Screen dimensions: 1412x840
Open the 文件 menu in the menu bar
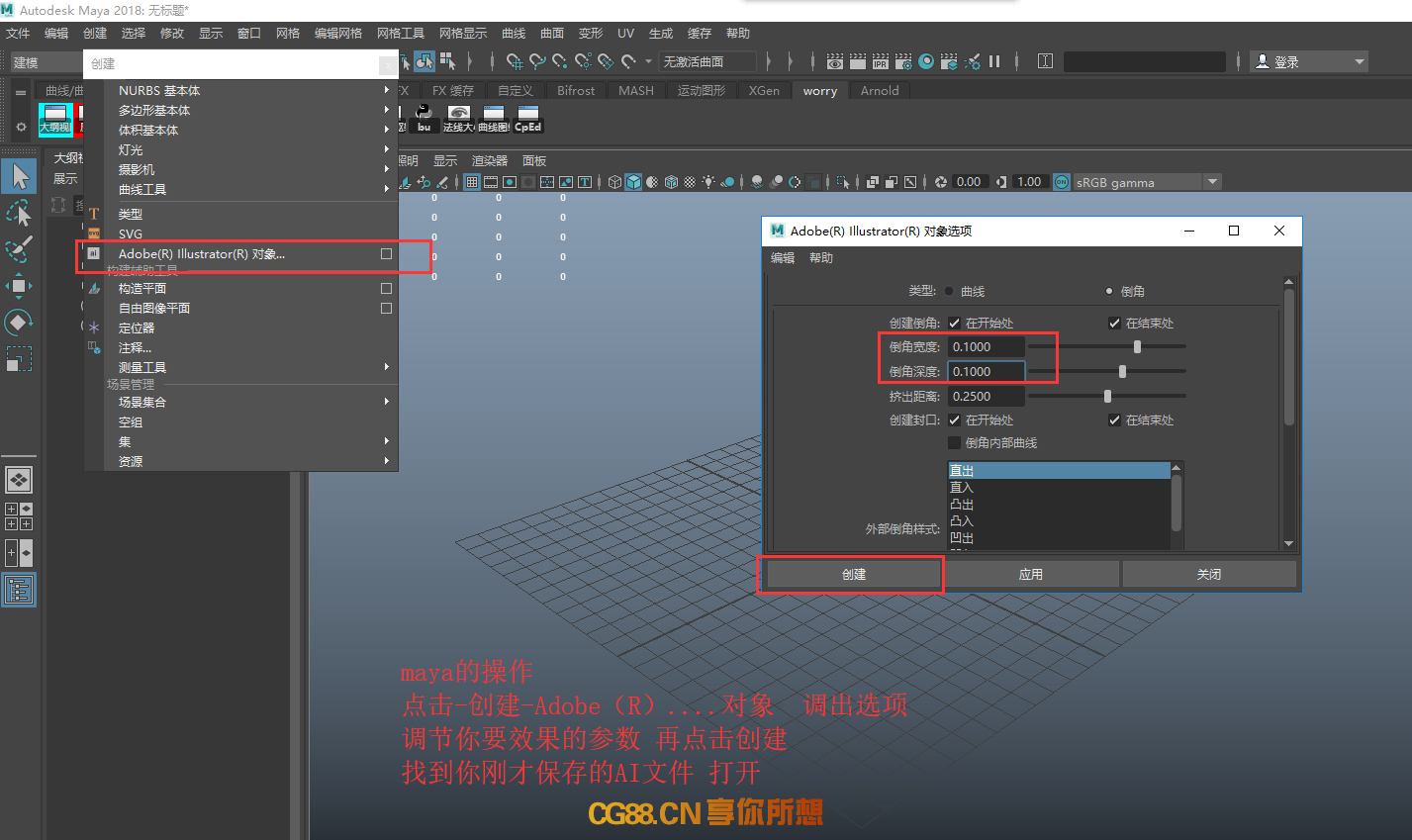[18, 34]
